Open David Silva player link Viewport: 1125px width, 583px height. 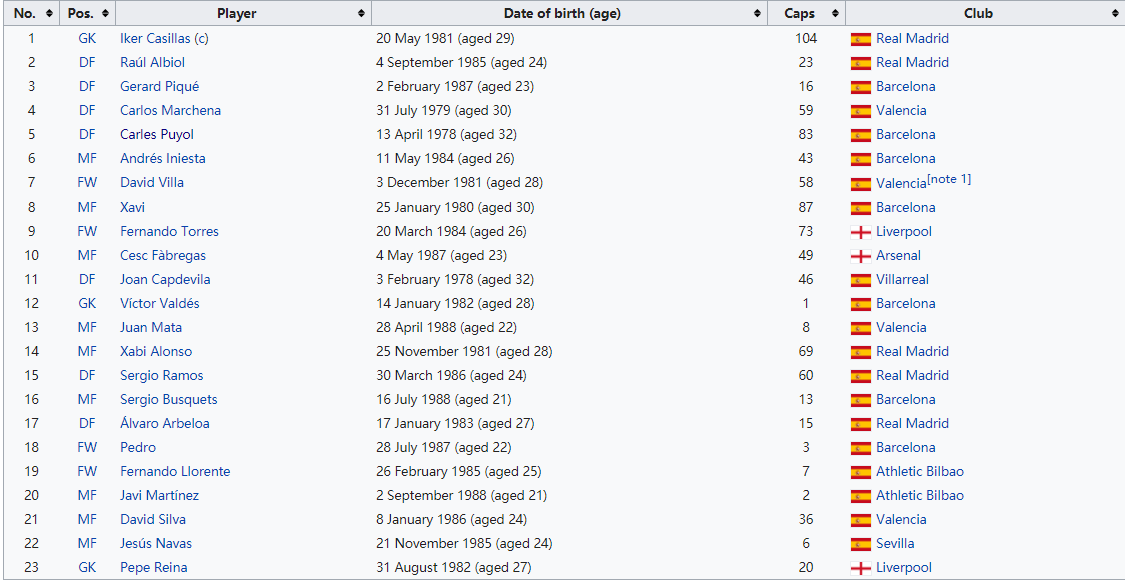(x=153, y=519)
